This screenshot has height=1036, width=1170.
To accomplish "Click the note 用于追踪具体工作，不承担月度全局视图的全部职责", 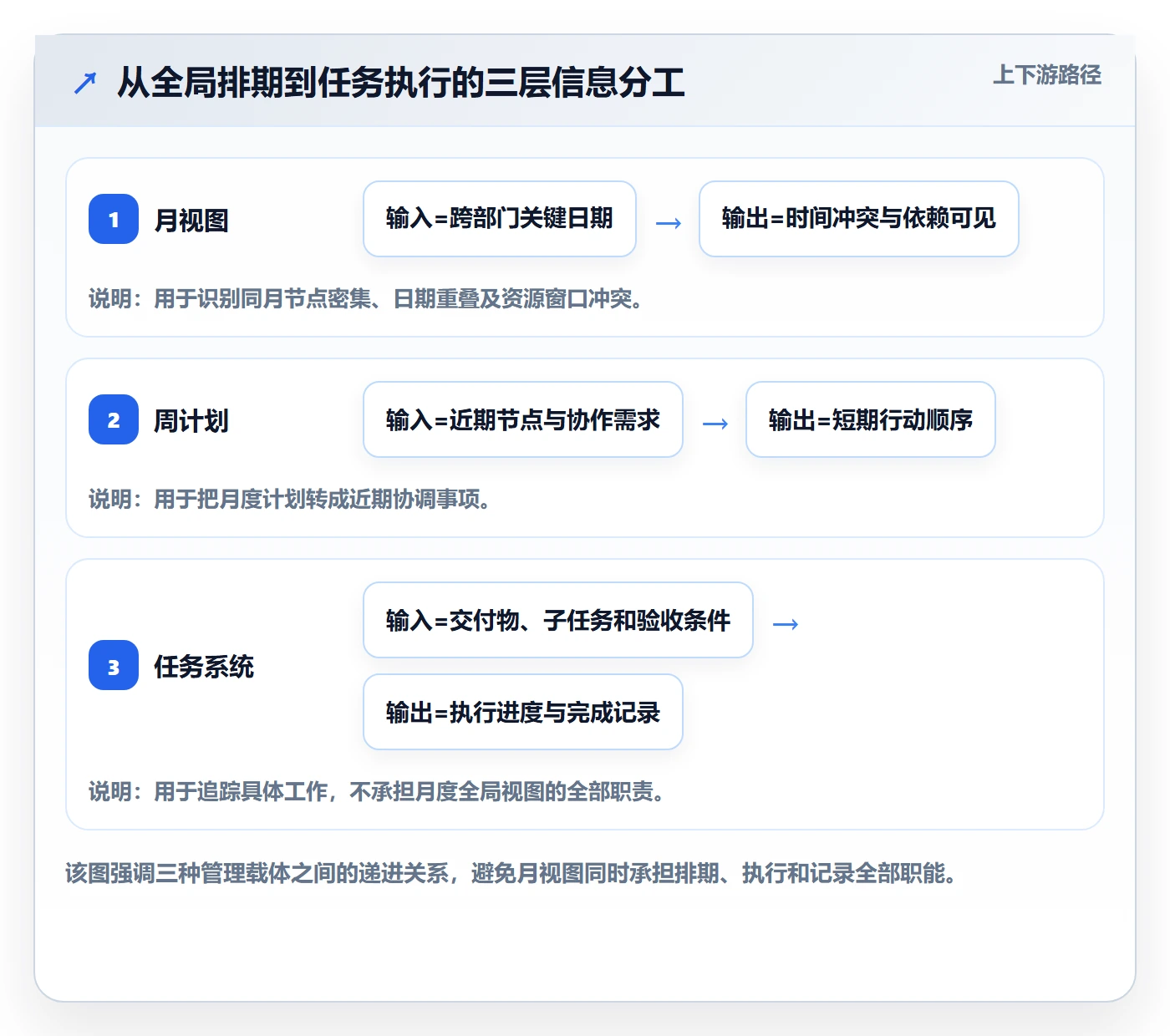I will pos(377,791).
